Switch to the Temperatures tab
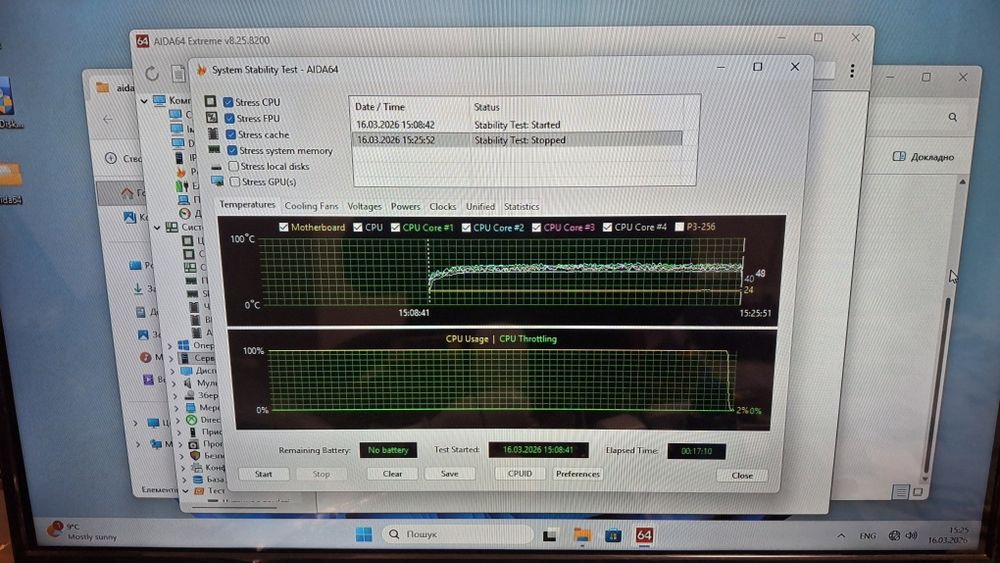Screen dimensions: 1000x563 click(247, 205)
